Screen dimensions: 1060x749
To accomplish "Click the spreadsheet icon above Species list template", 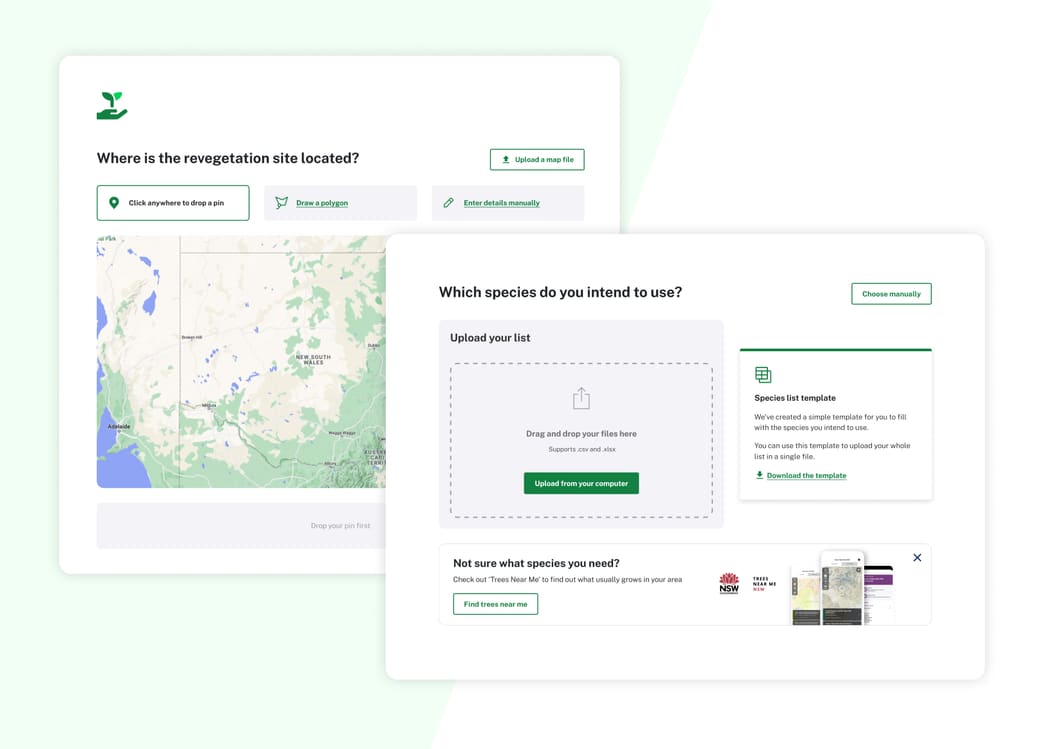I will (763, 373).
